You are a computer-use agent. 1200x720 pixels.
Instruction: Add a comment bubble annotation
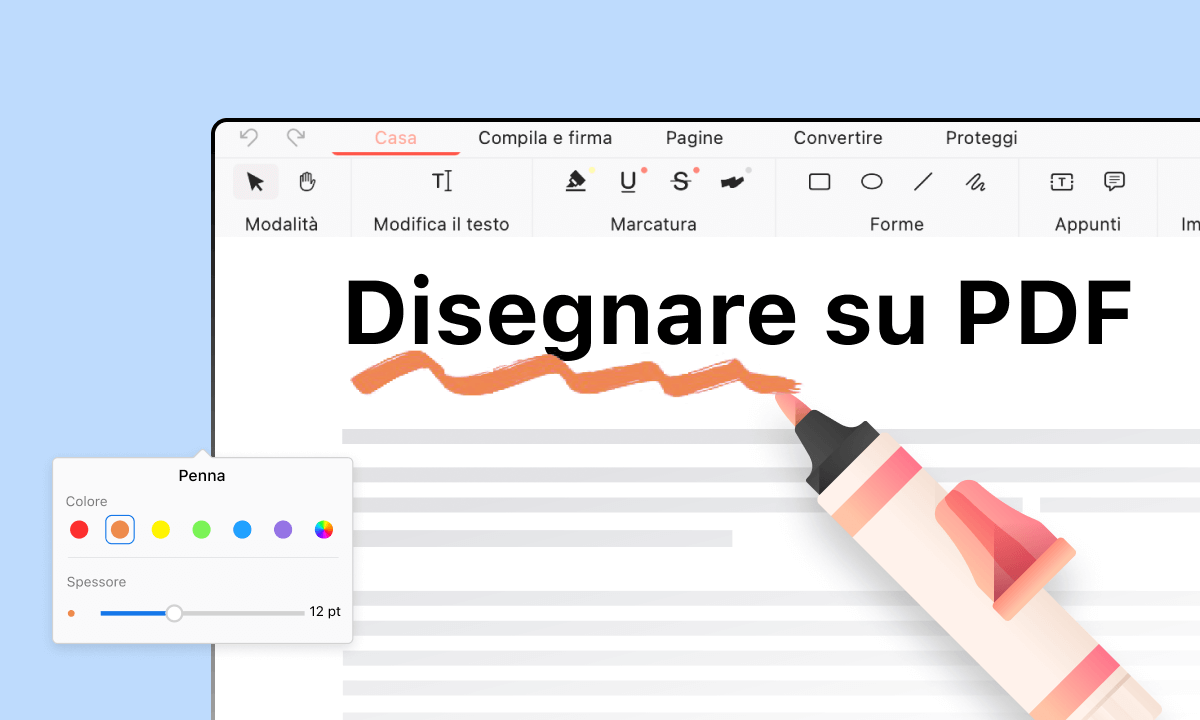point(1113,181)
